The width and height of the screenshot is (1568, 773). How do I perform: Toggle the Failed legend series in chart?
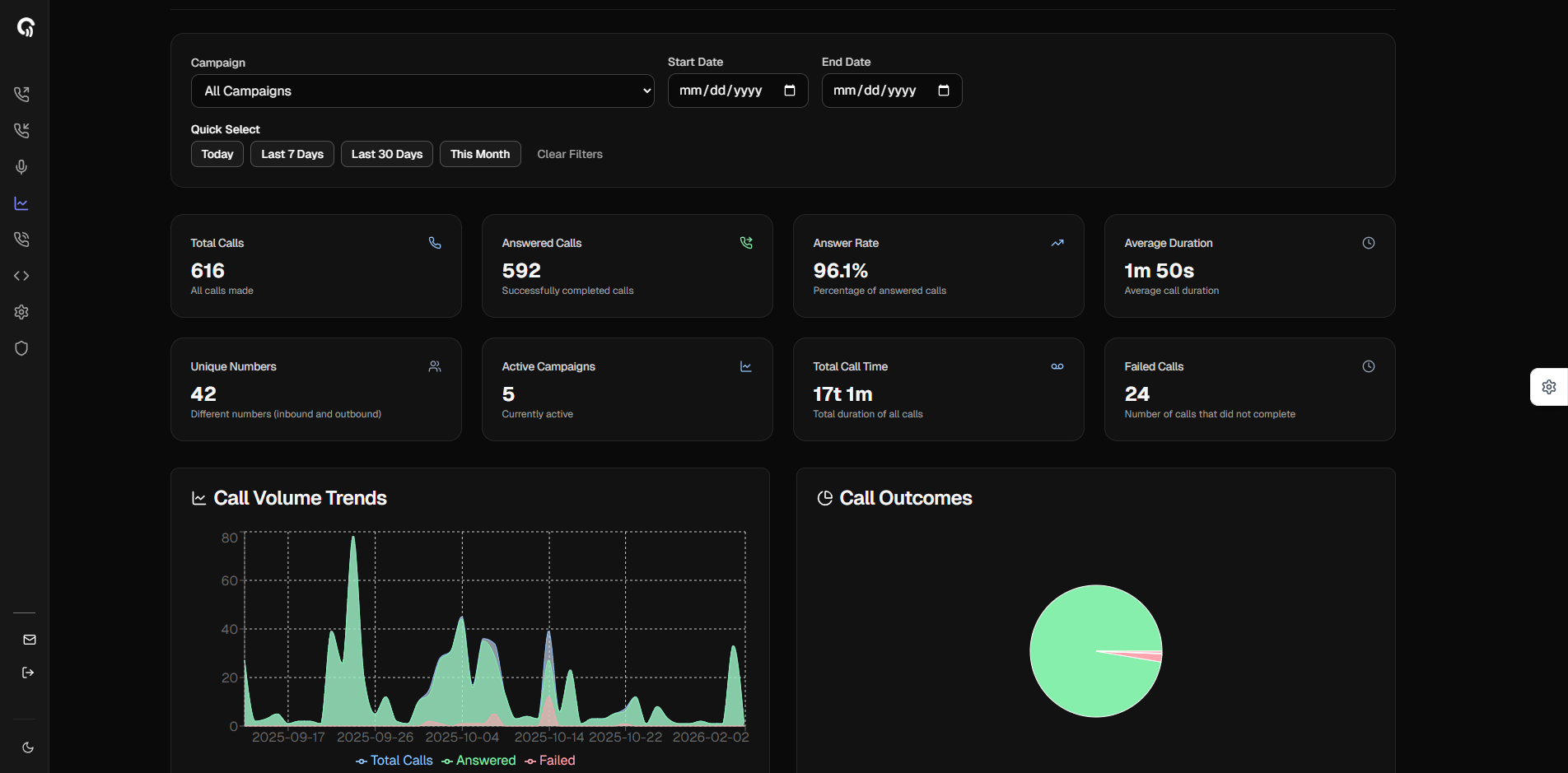coord(550,761)
